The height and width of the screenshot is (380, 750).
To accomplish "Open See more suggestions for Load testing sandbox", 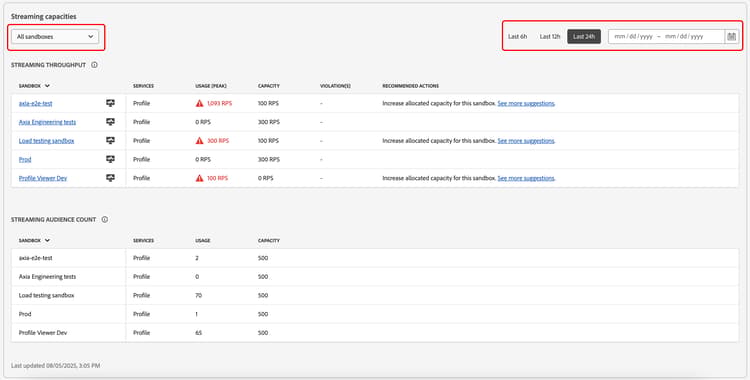I will point(526,141).
